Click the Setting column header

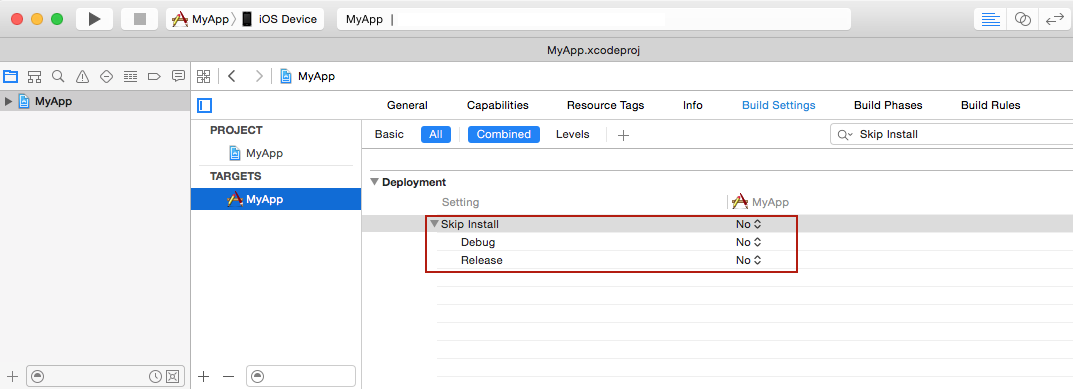pyautogui.click(x=460, y=202)
